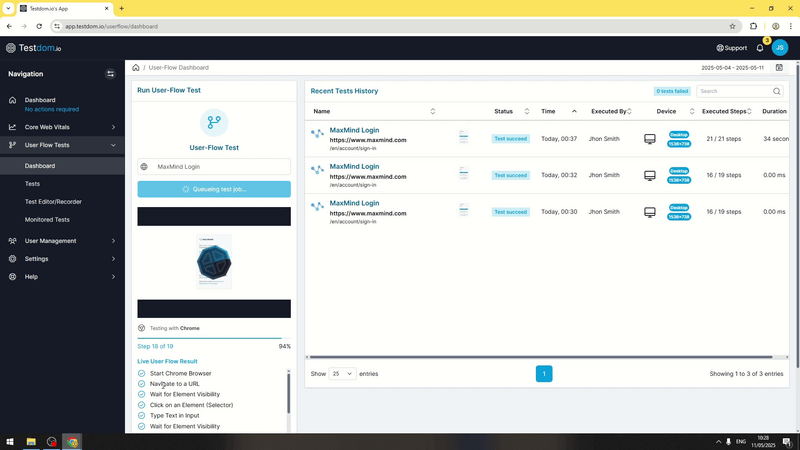The image size is (800, 450).
Task: Open Windows Start menu
Action: coord(10,442)
